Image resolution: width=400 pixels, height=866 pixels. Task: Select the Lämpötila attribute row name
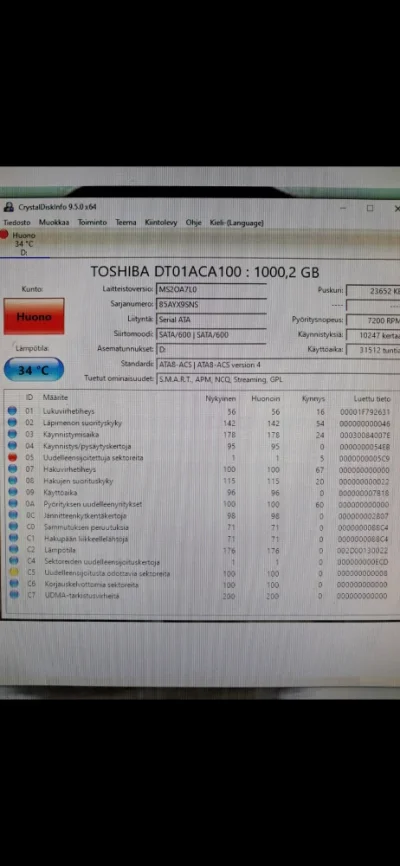pyautogui.click(x=60, y=550)
